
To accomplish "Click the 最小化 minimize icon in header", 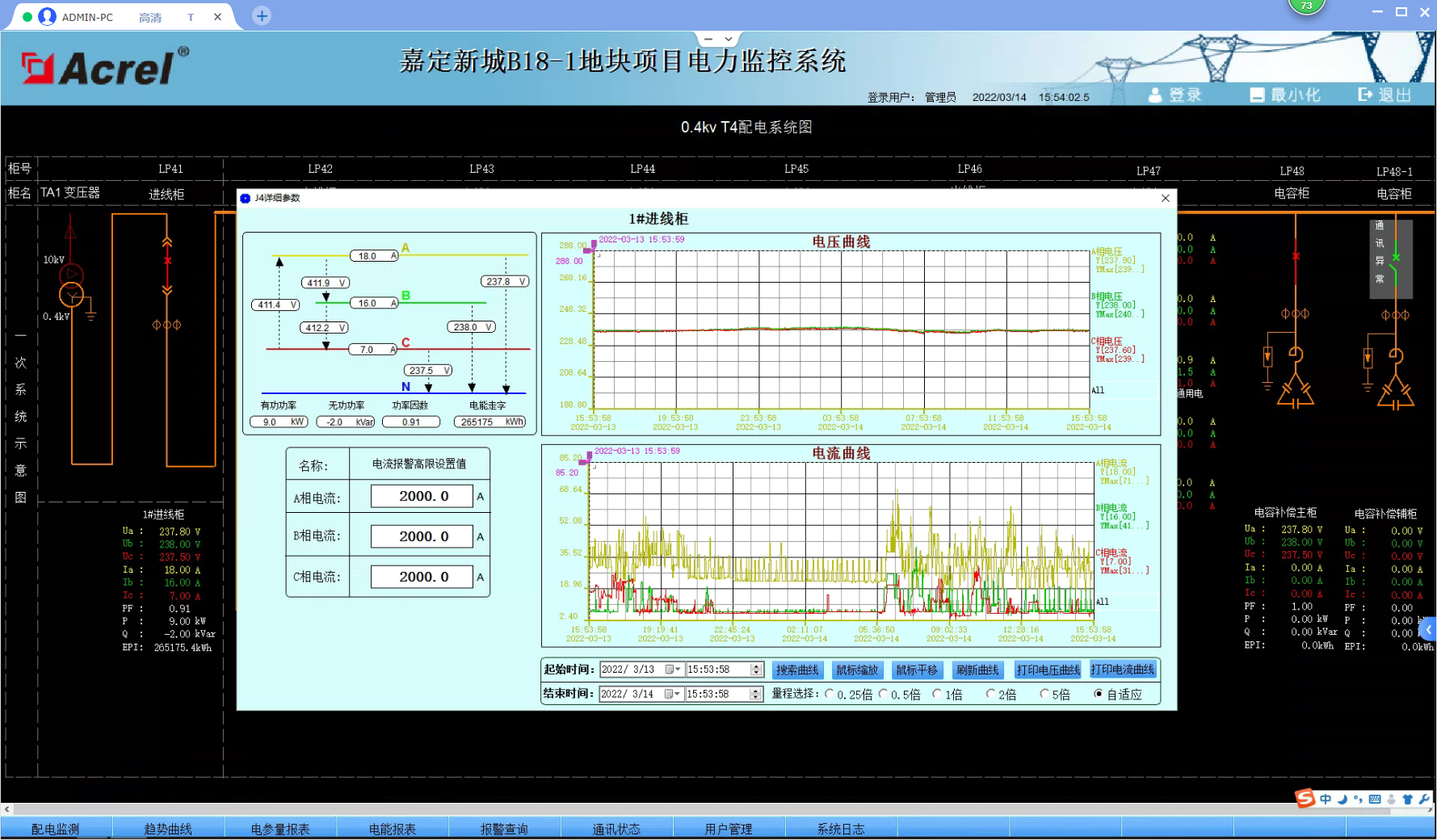I will tap(1257, 95).
